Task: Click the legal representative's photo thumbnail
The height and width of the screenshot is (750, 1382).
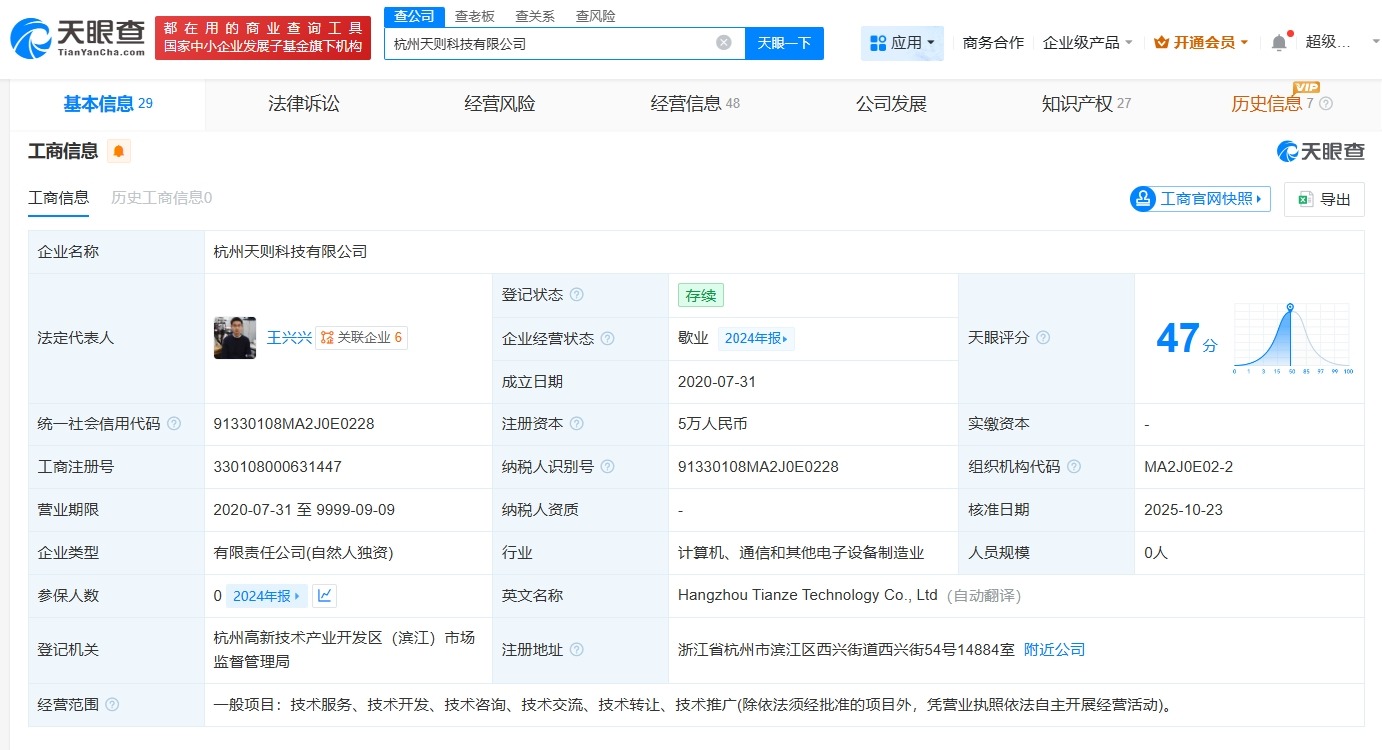Action: pos(234,338)
